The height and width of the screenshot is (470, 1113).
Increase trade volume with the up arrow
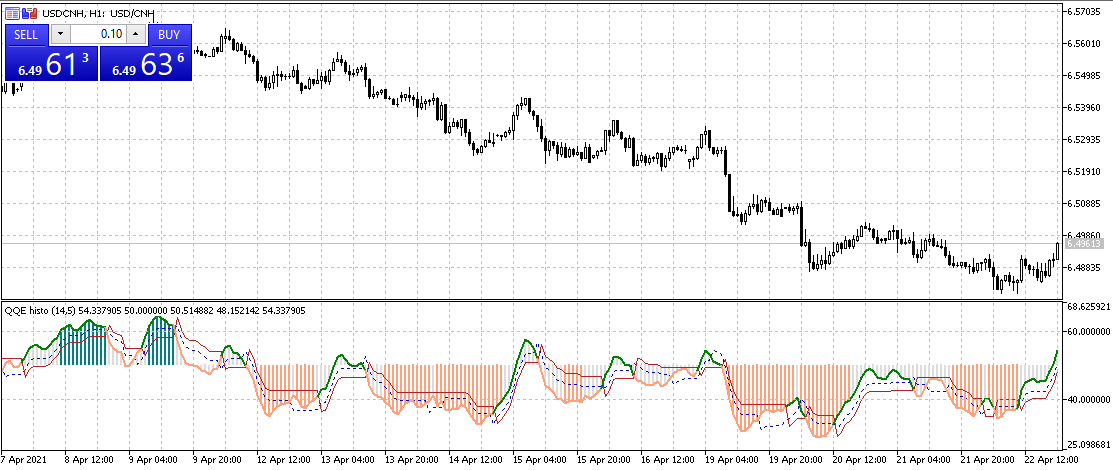coord(136,34)
